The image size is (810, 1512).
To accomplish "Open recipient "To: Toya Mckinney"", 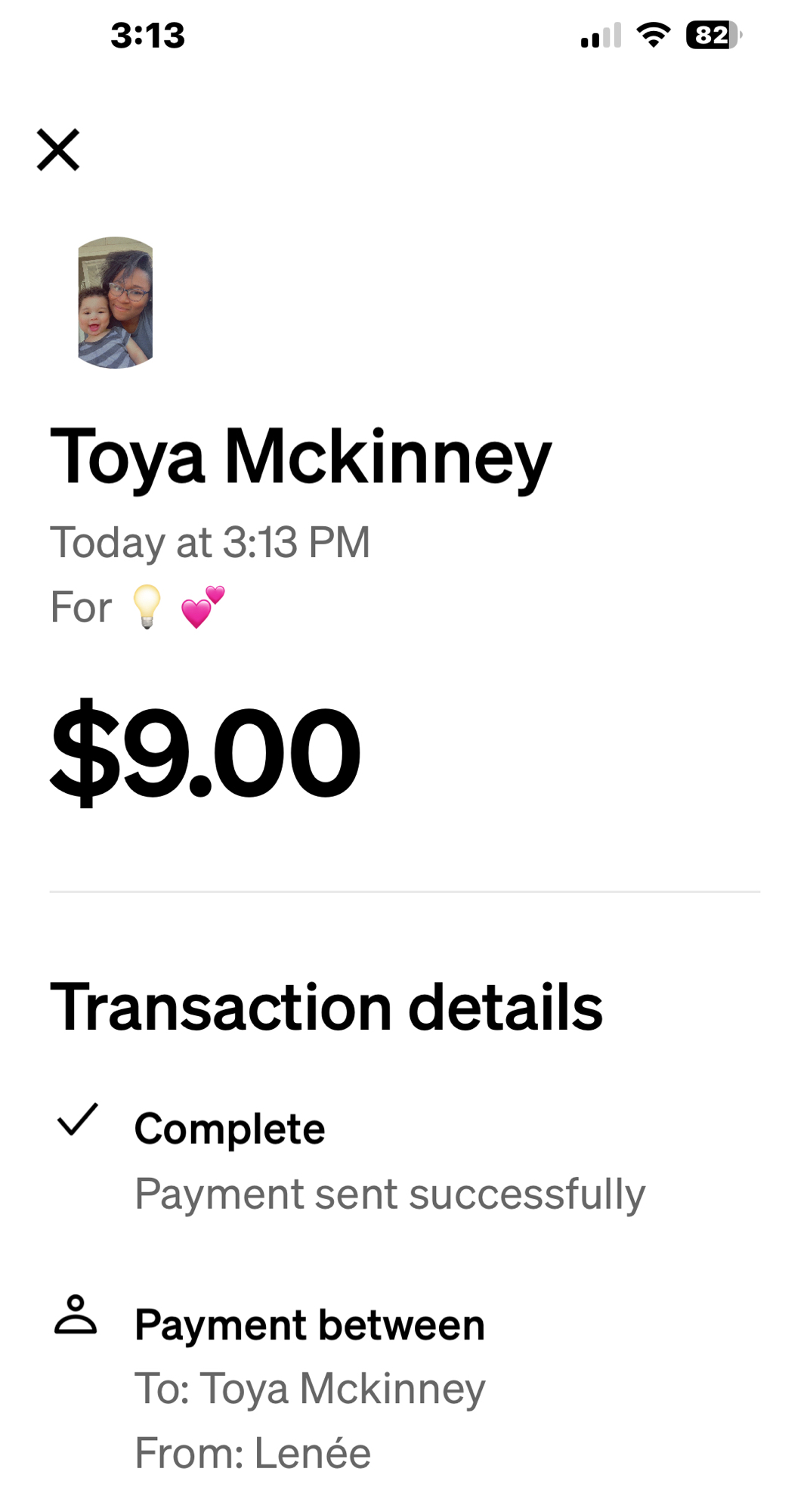I will 310,1389.
